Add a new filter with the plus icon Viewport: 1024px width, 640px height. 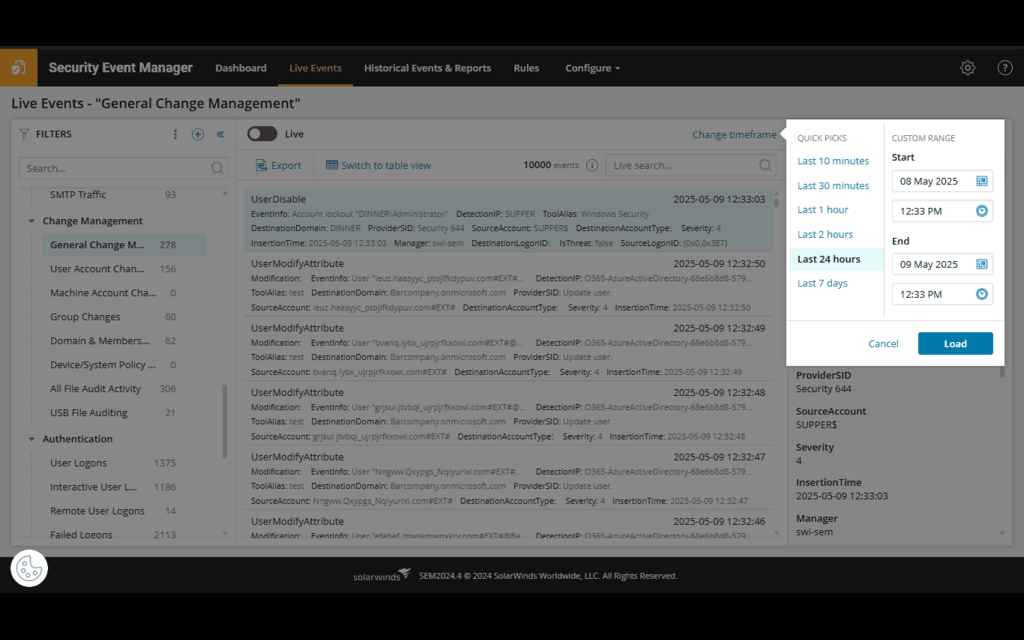coord(197,134)
